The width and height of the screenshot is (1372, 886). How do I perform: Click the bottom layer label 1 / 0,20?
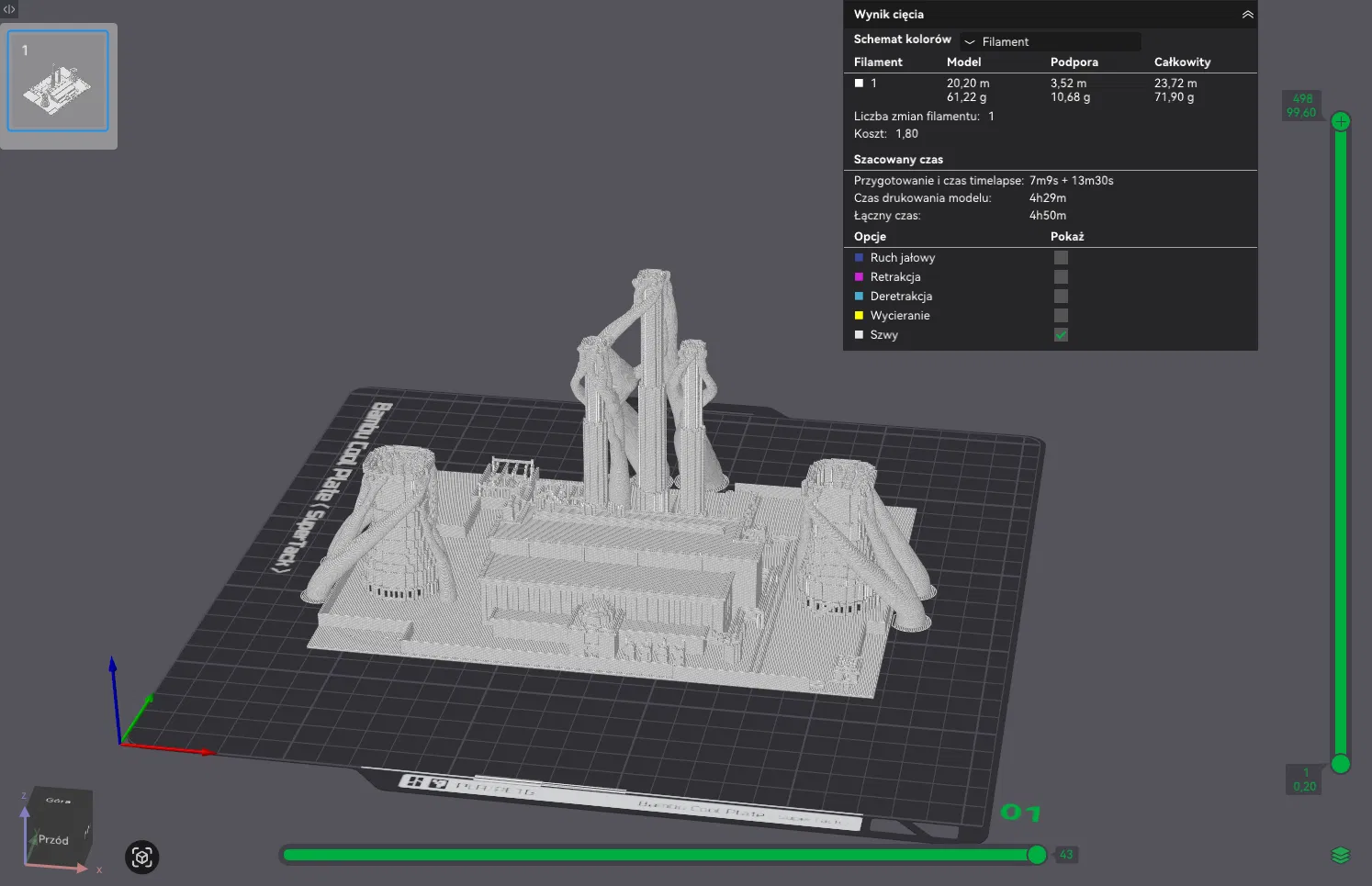click(1305, 779)
